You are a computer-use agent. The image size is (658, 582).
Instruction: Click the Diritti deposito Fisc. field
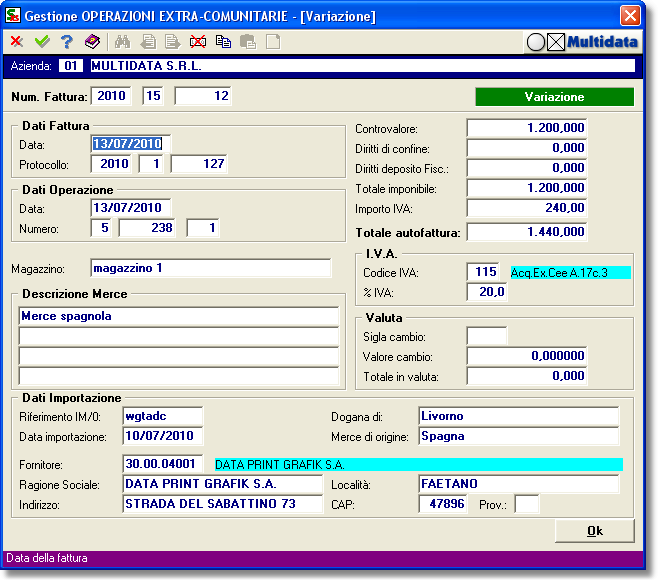coord(527,168)
